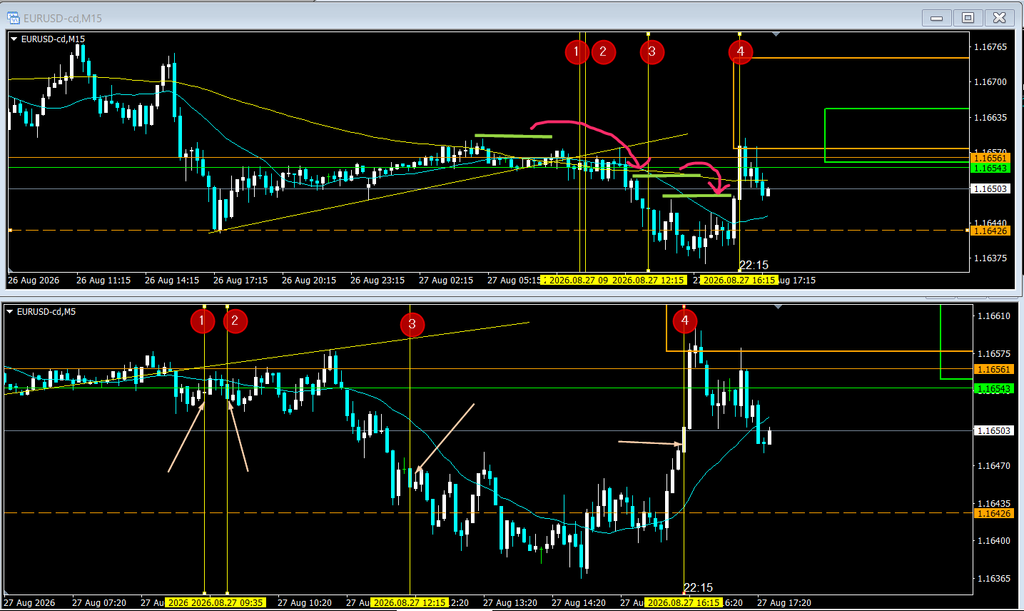Click red marker 1 in the M5 chart

pos(202,321)
